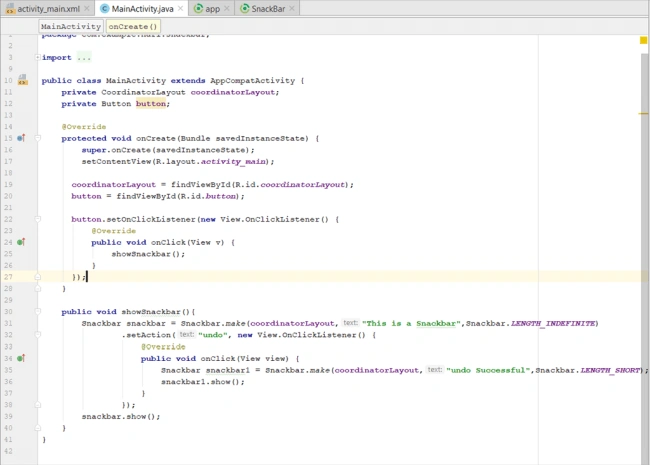This screenshot has height=465, width=650.
Task: Click the warning stripe mark in scrollbar
Action: pos(643,113)
